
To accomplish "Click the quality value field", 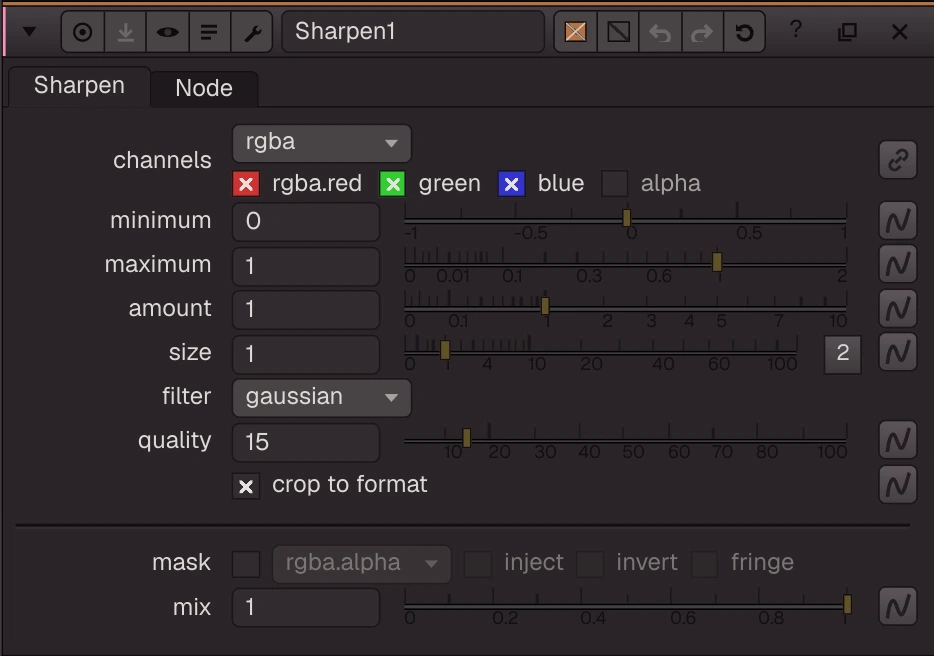I will [306, 442].
